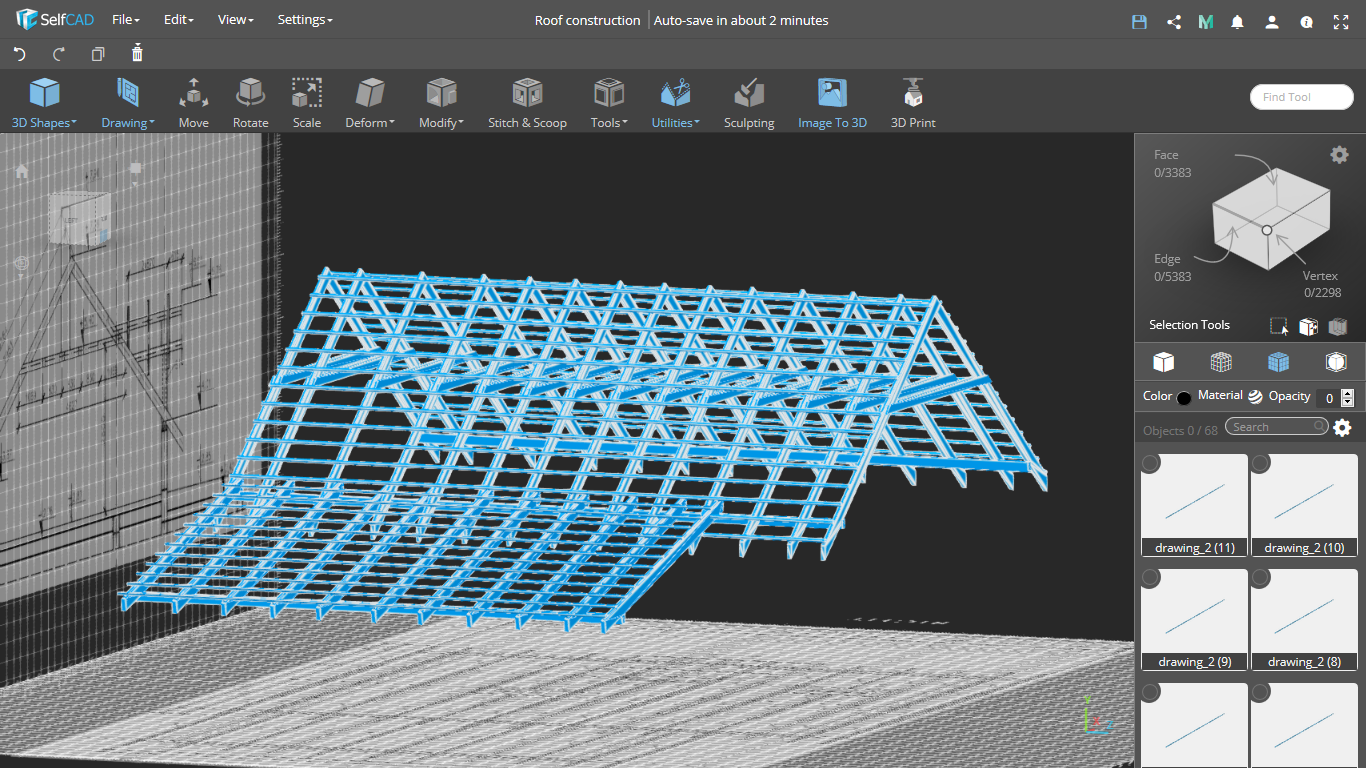Open notifications bell
The image size is (1366, 768).
click(x=1238, y=21)
